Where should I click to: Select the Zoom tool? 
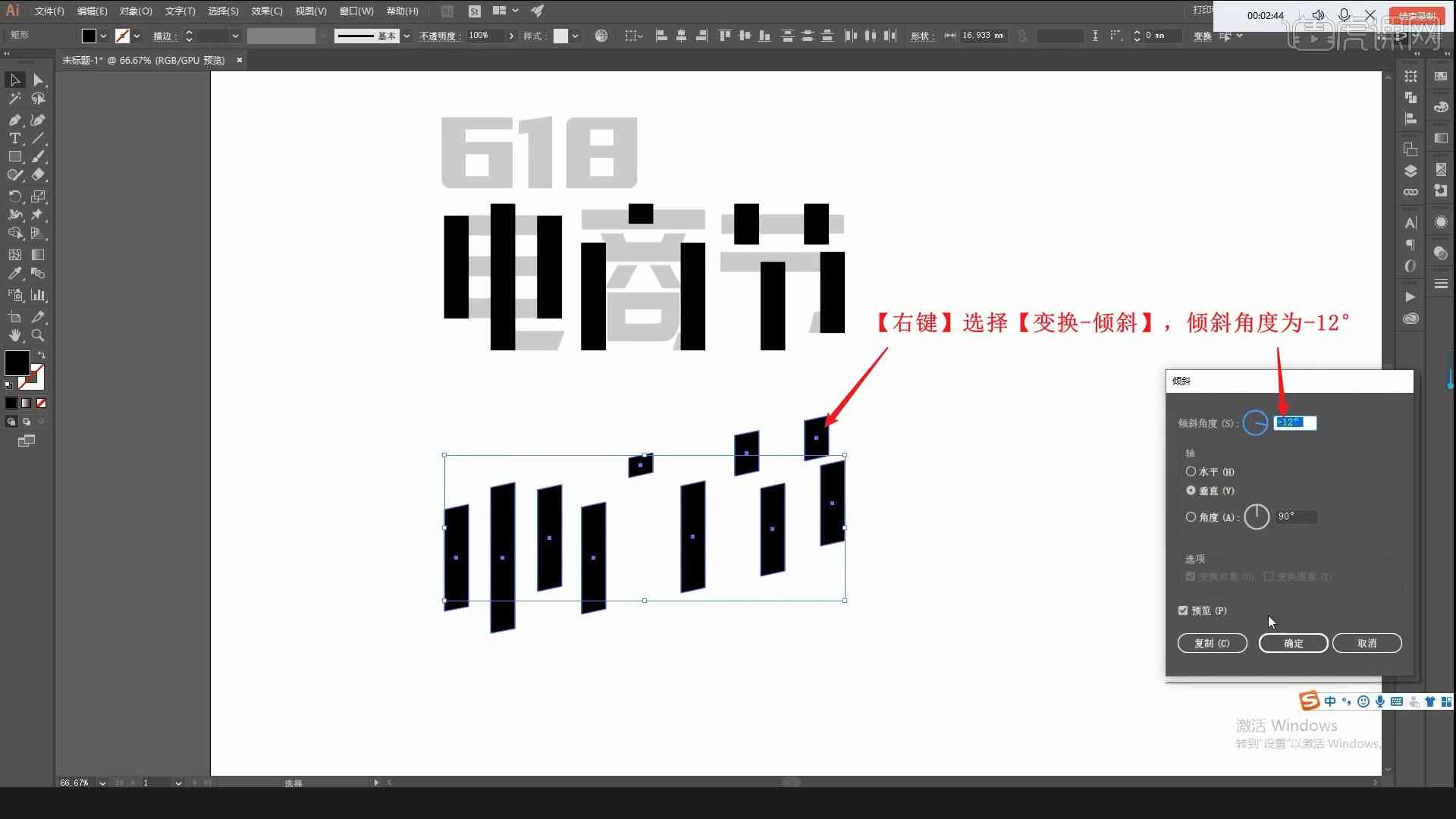[37, 335]
